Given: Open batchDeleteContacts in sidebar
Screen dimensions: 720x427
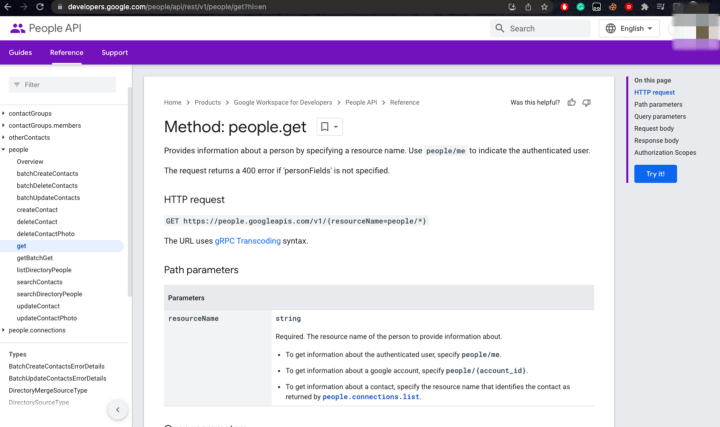Looking at the screenshot, I should coord(47,185).
